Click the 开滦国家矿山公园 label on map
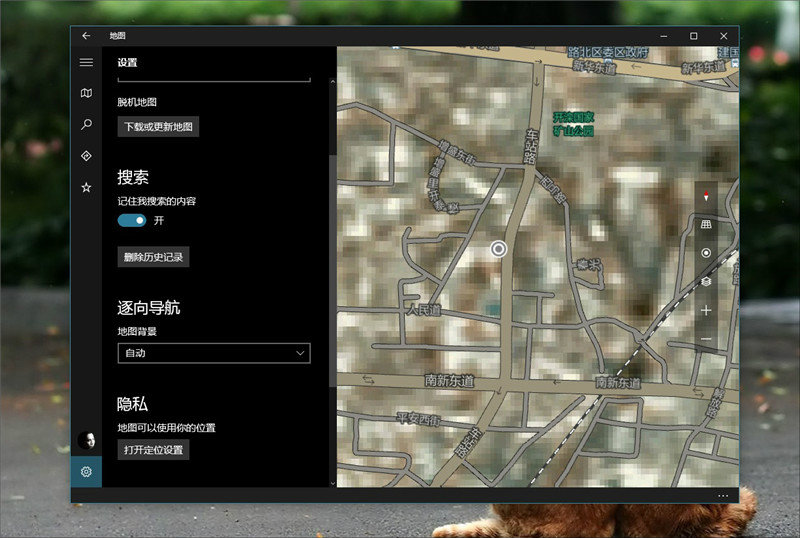 tap(574, 124)
